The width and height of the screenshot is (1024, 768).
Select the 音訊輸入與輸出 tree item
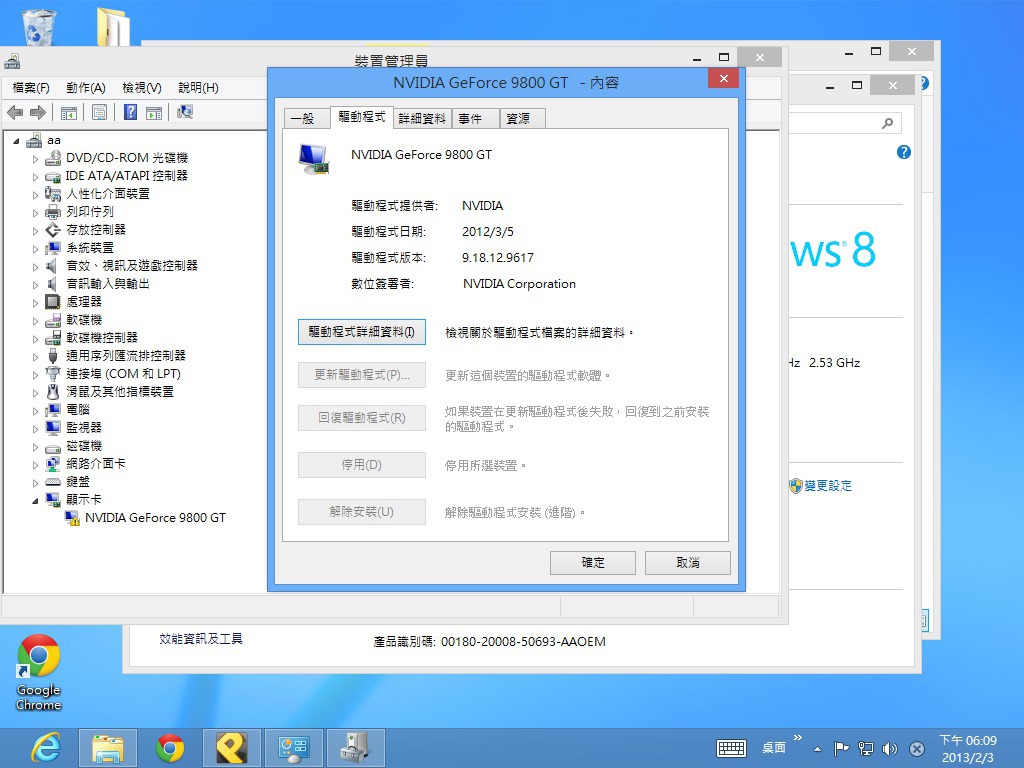108,284
